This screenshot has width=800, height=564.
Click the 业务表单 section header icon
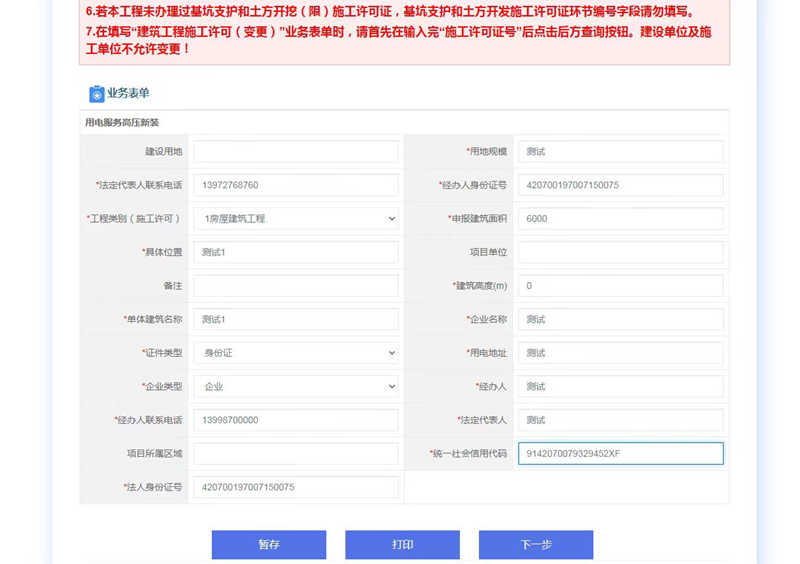tap(96, 94)
